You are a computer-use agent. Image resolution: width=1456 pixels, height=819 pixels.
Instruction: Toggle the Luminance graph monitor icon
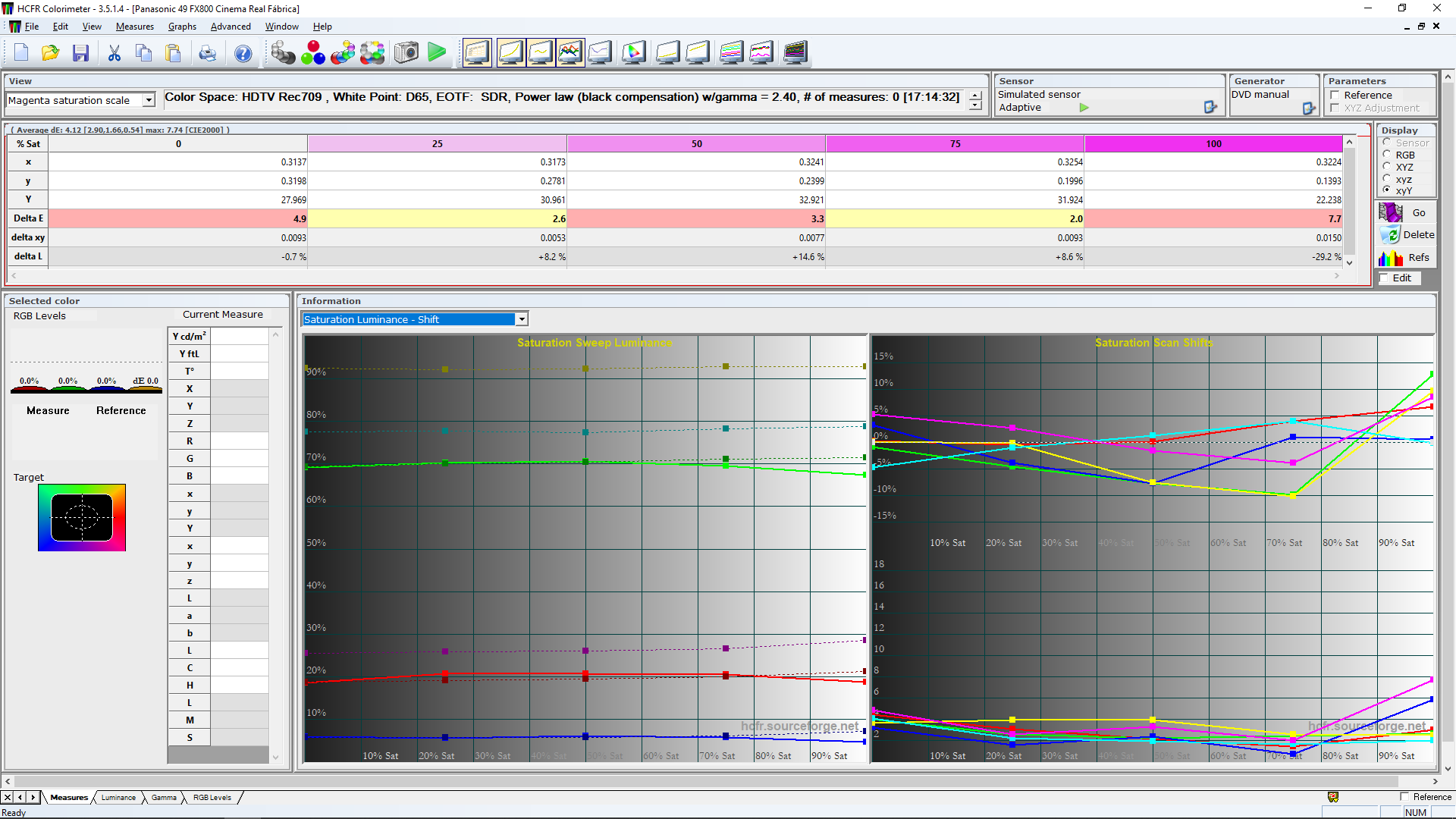click(x=510, y=52)
